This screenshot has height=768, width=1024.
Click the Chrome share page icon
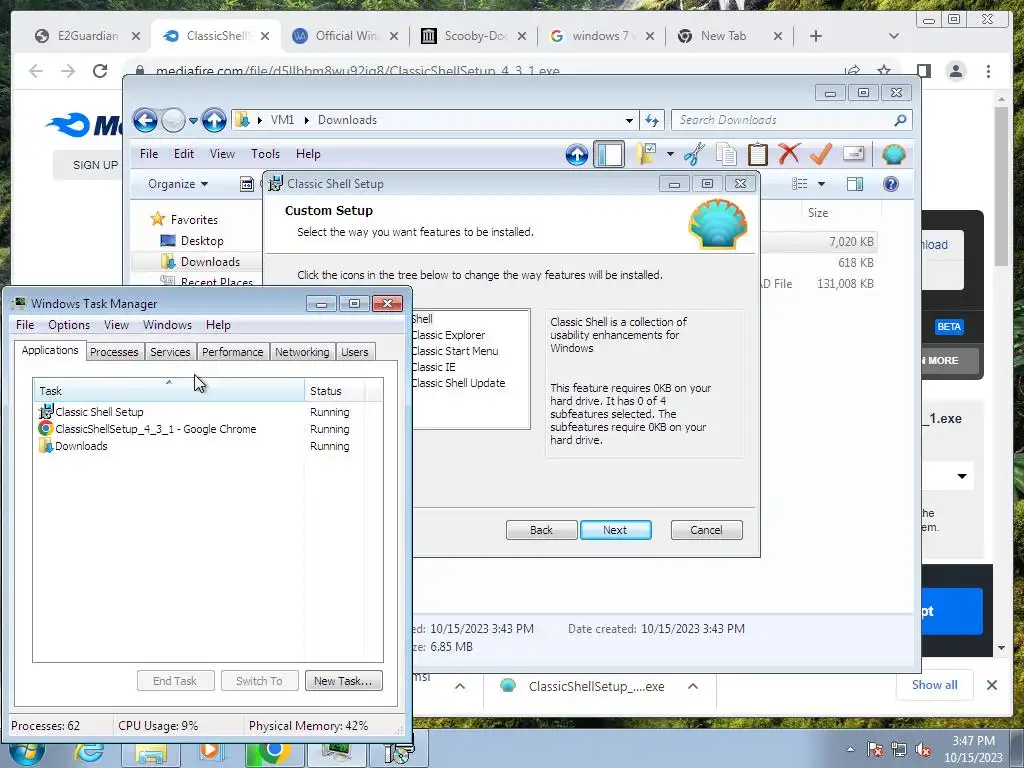[852, 71]
